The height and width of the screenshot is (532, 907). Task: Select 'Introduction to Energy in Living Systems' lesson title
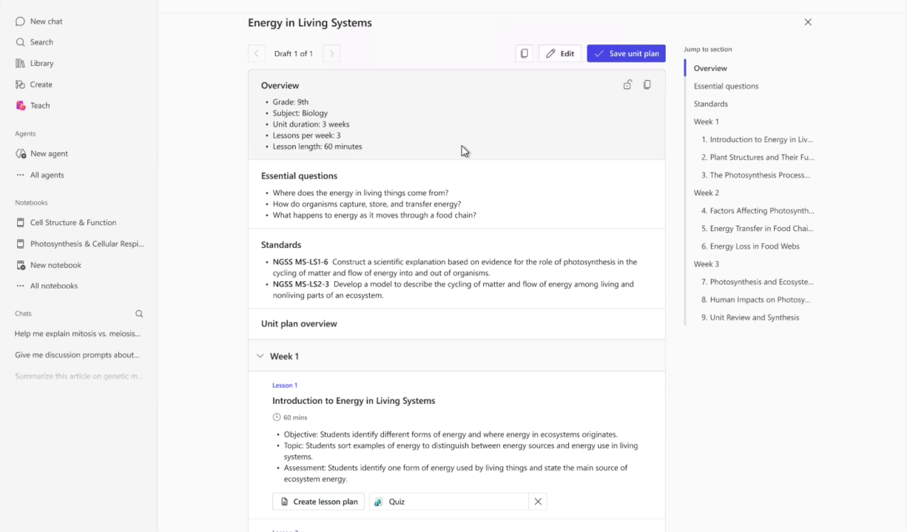point(353,401)
